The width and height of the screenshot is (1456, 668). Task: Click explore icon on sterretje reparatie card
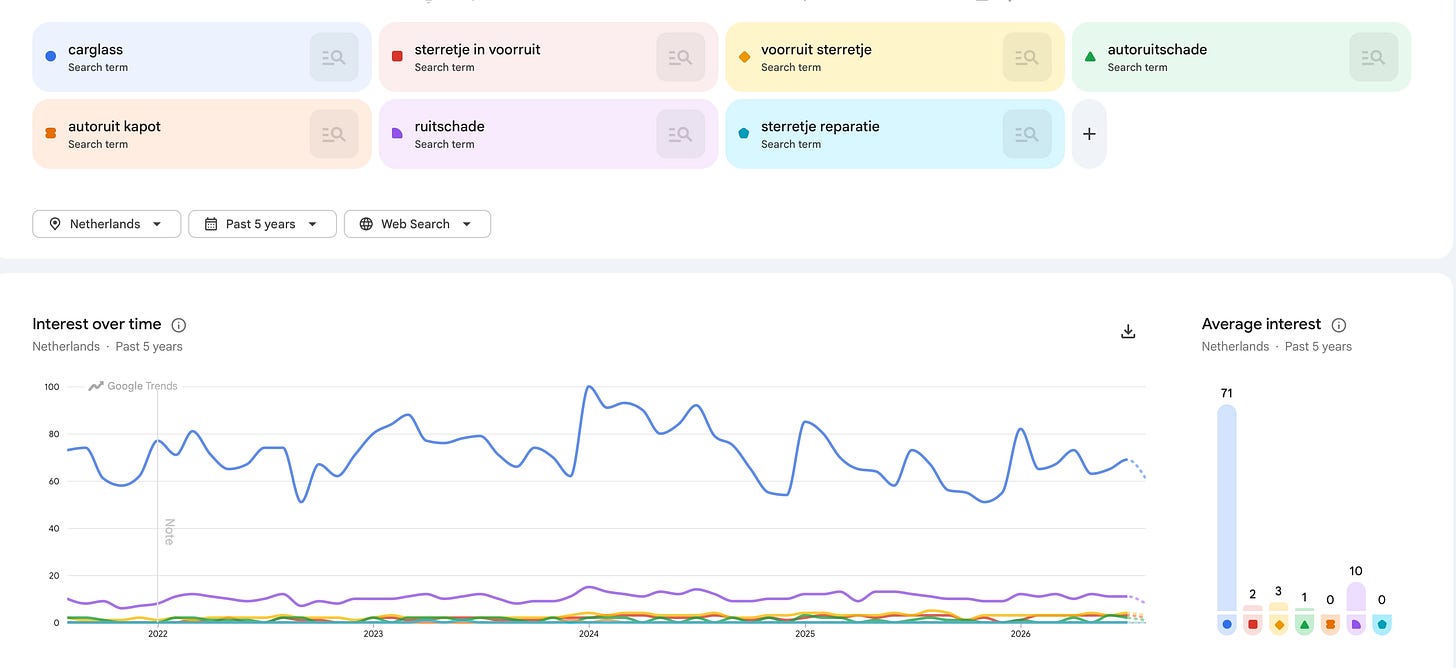pyautogui.click(x=1027, y=134)
